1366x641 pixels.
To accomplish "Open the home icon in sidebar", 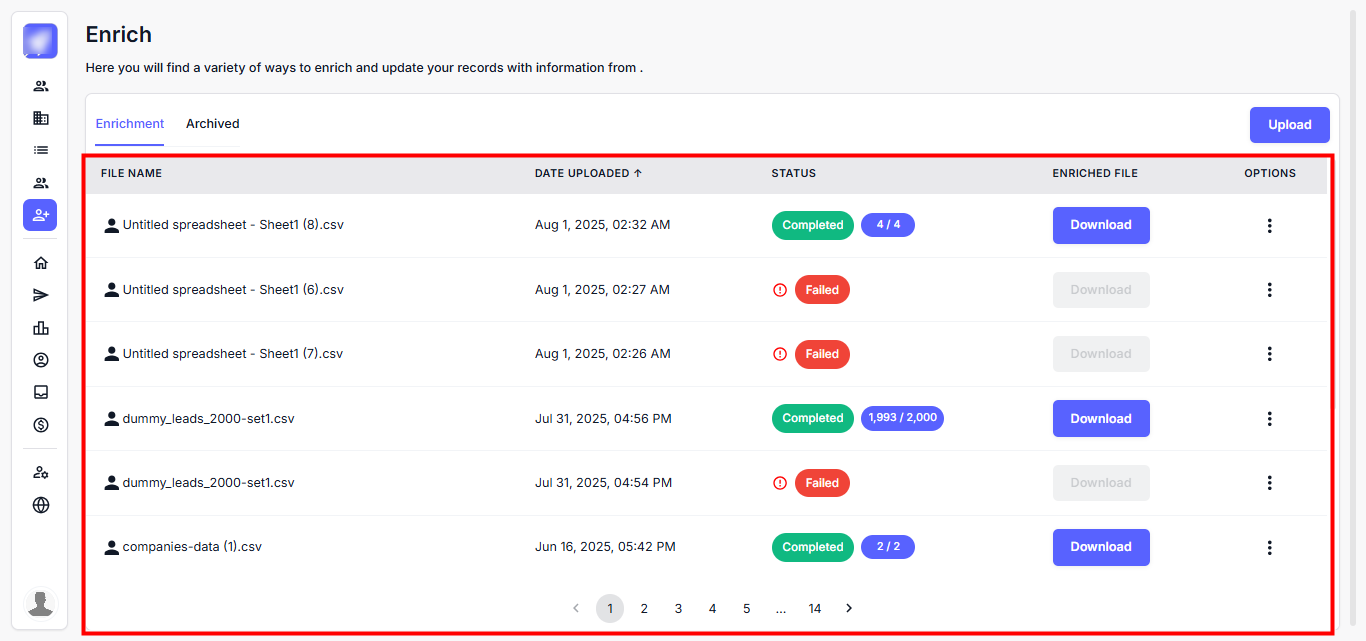I will 41,263.
